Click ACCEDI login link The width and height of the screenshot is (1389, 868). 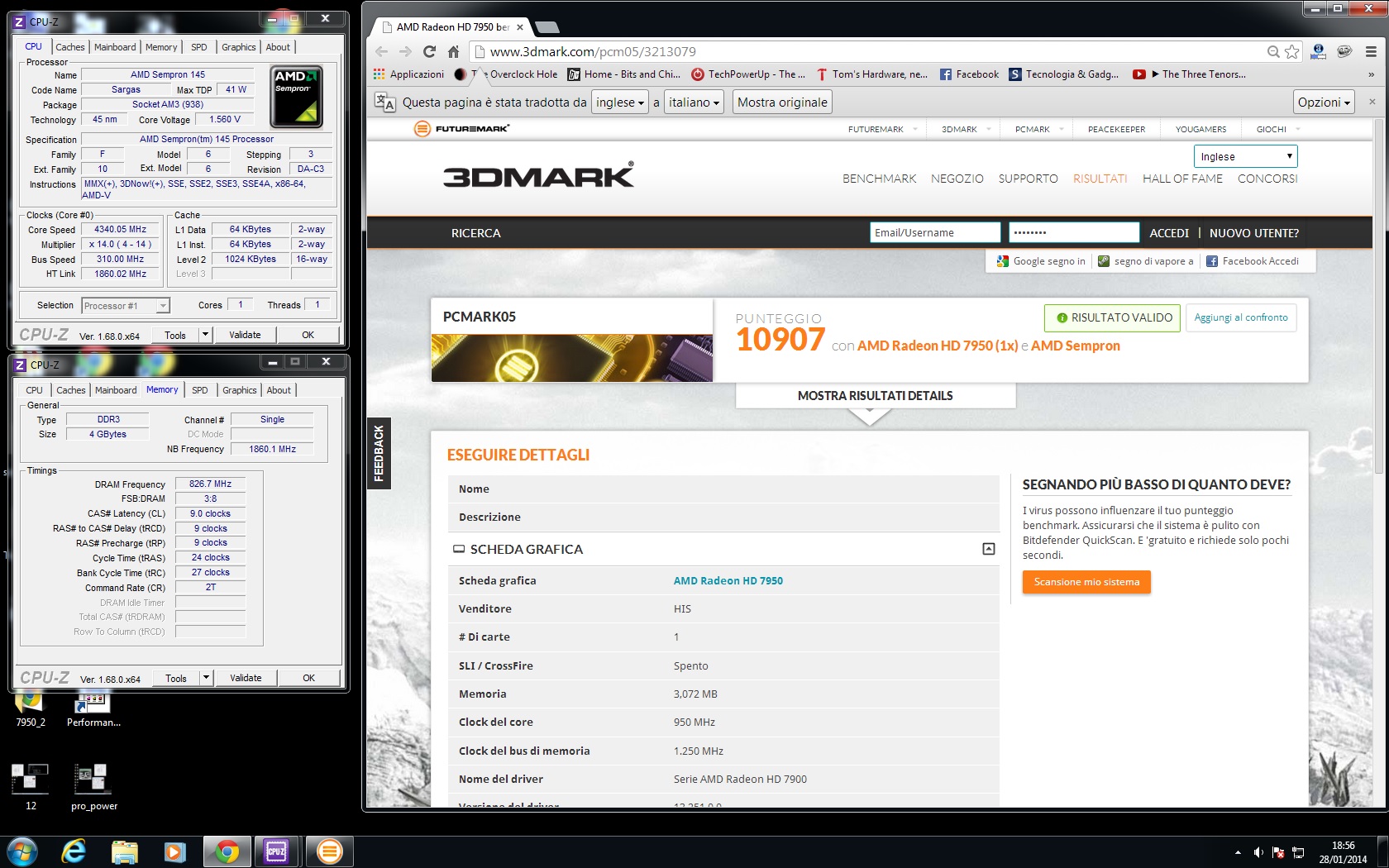(x=1169, y=233)
